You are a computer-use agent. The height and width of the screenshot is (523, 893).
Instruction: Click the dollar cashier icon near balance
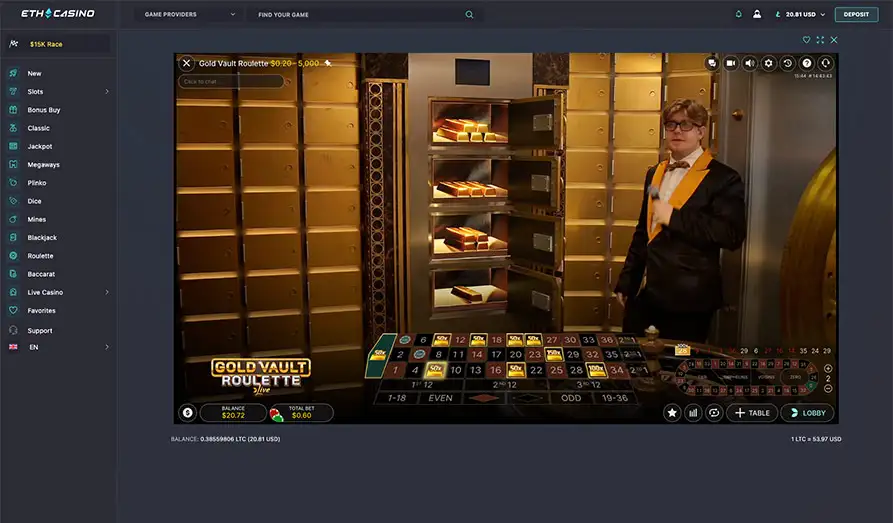point(187,412)
